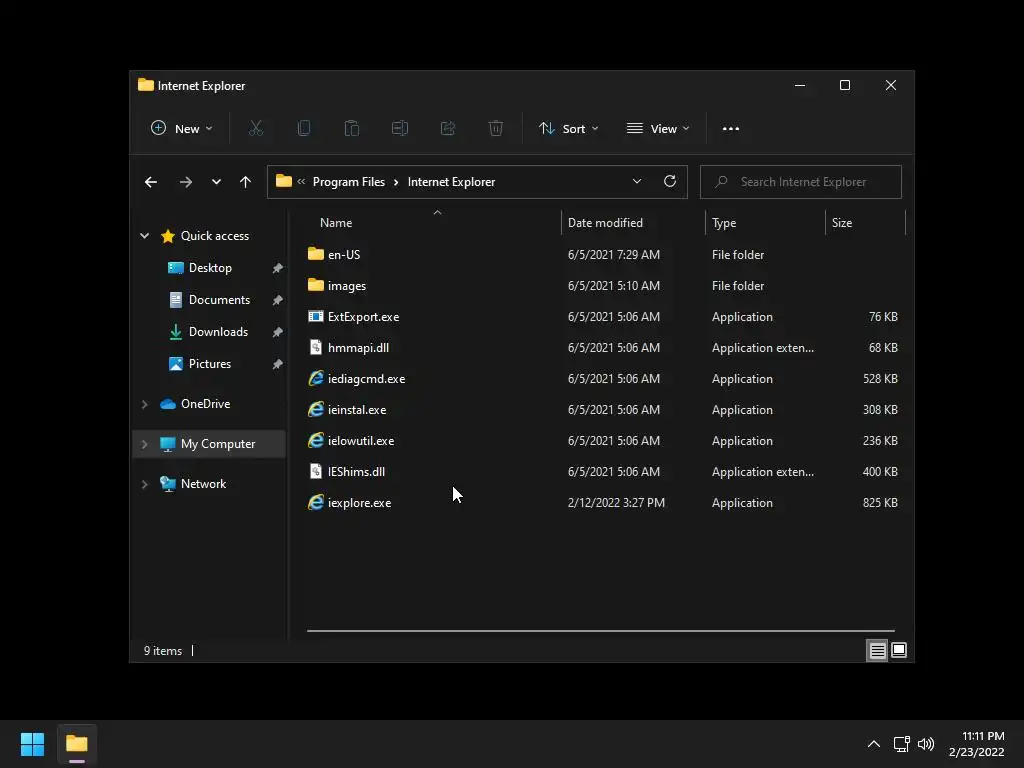1024x768 pixels.
Task: Refresh the current folder view
Action: [x=670, y=182]
